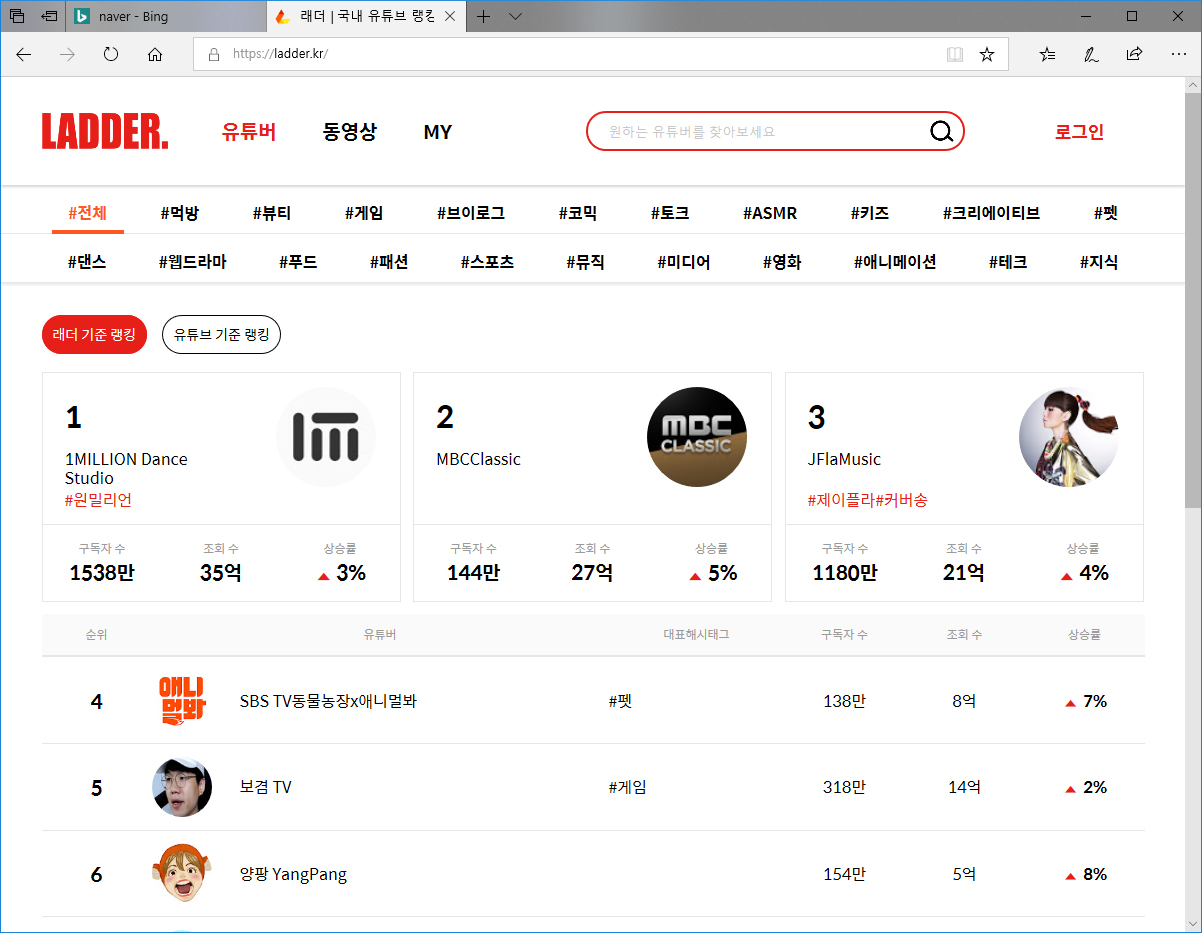Expand tab preview chevron
1202x933 pixels.
[x=515, y=16]
